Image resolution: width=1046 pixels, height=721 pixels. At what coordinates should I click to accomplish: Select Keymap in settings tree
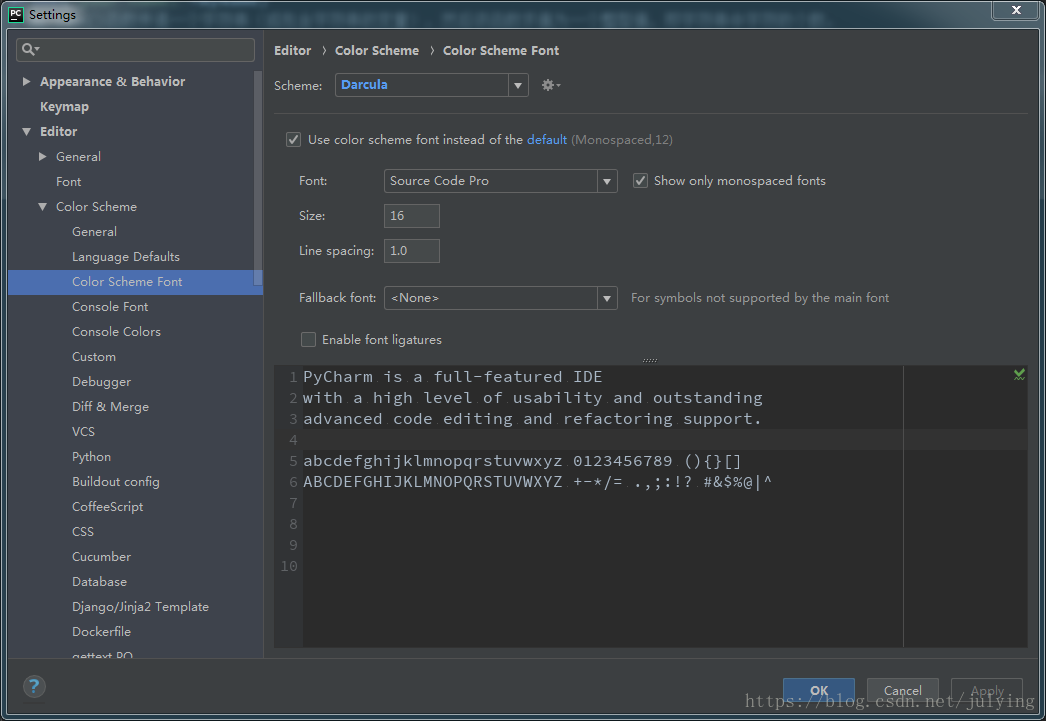(x=64, y=107)
